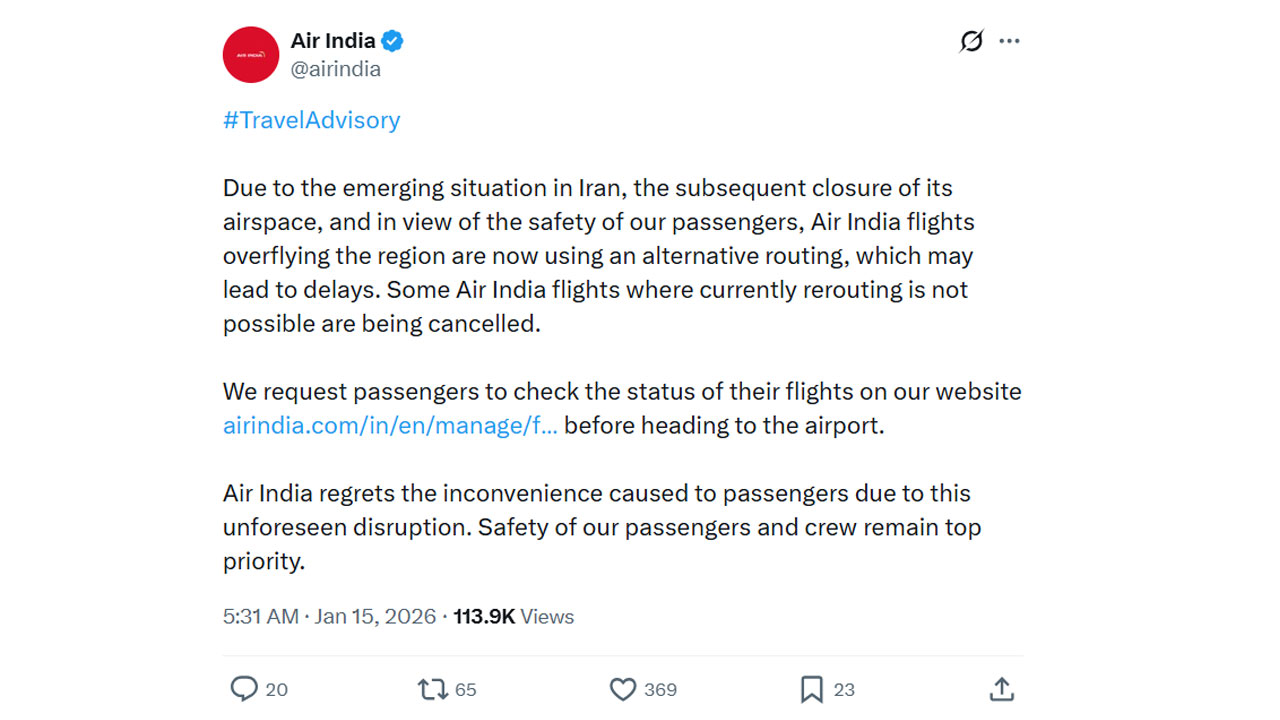The height and width of the screenshot is (720, 1280).
Task: Click the reply count of 20
Action: (x=277, y=689)
